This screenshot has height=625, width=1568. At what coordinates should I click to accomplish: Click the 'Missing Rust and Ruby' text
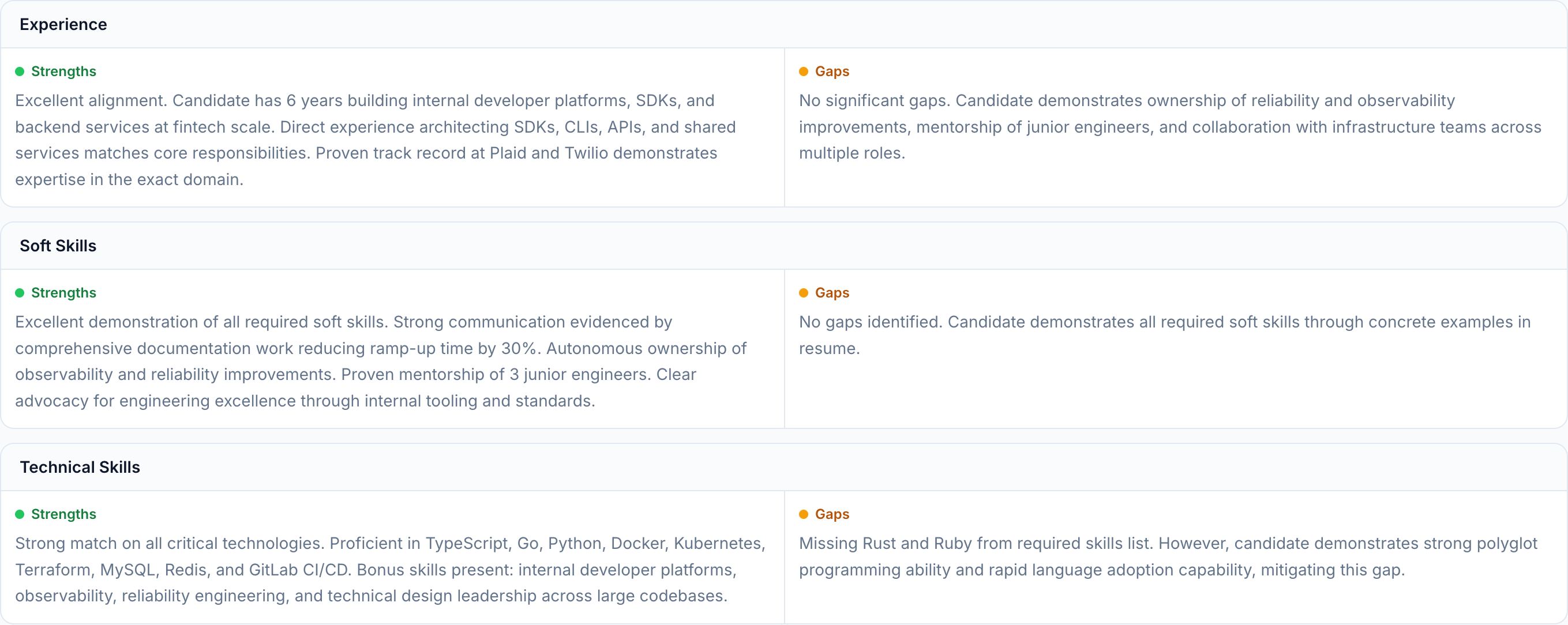click(1168, 556)
